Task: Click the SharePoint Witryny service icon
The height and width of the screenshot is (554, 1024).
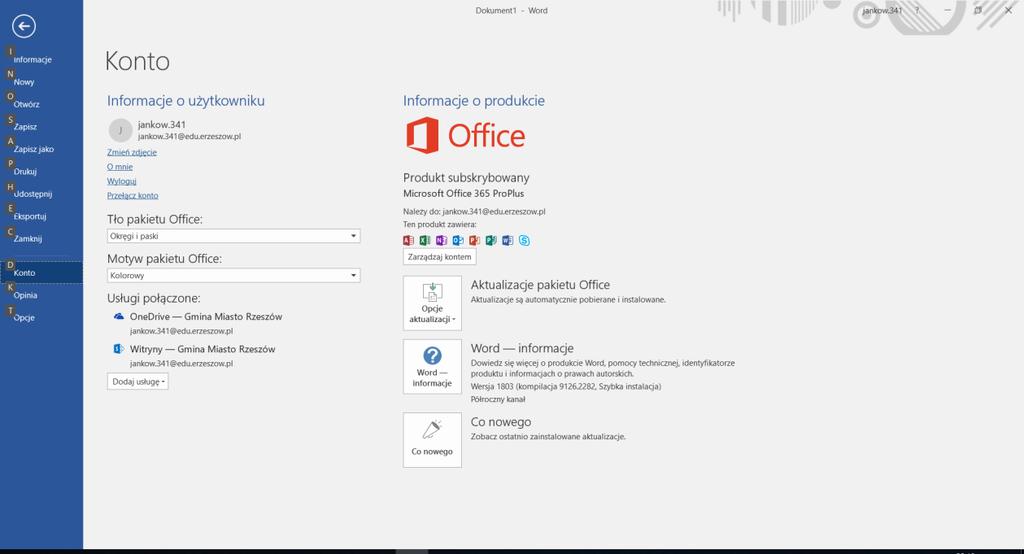Action: (x=119, y=349)
